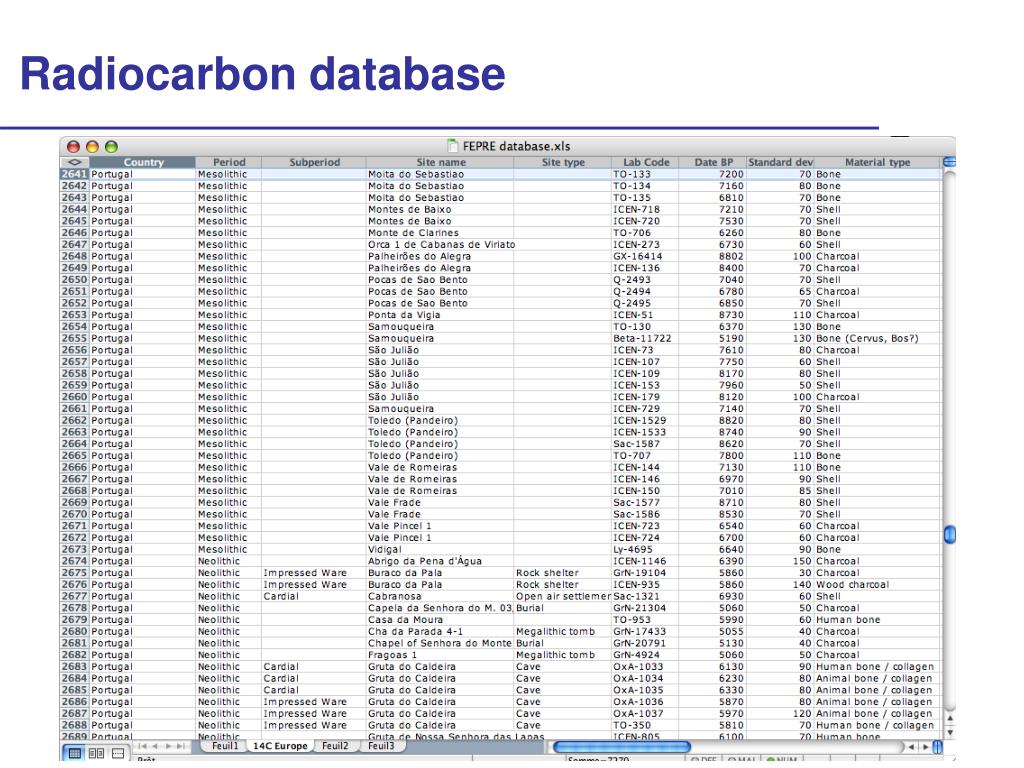Select the 'Cabranosa' cell

(441, 596)
